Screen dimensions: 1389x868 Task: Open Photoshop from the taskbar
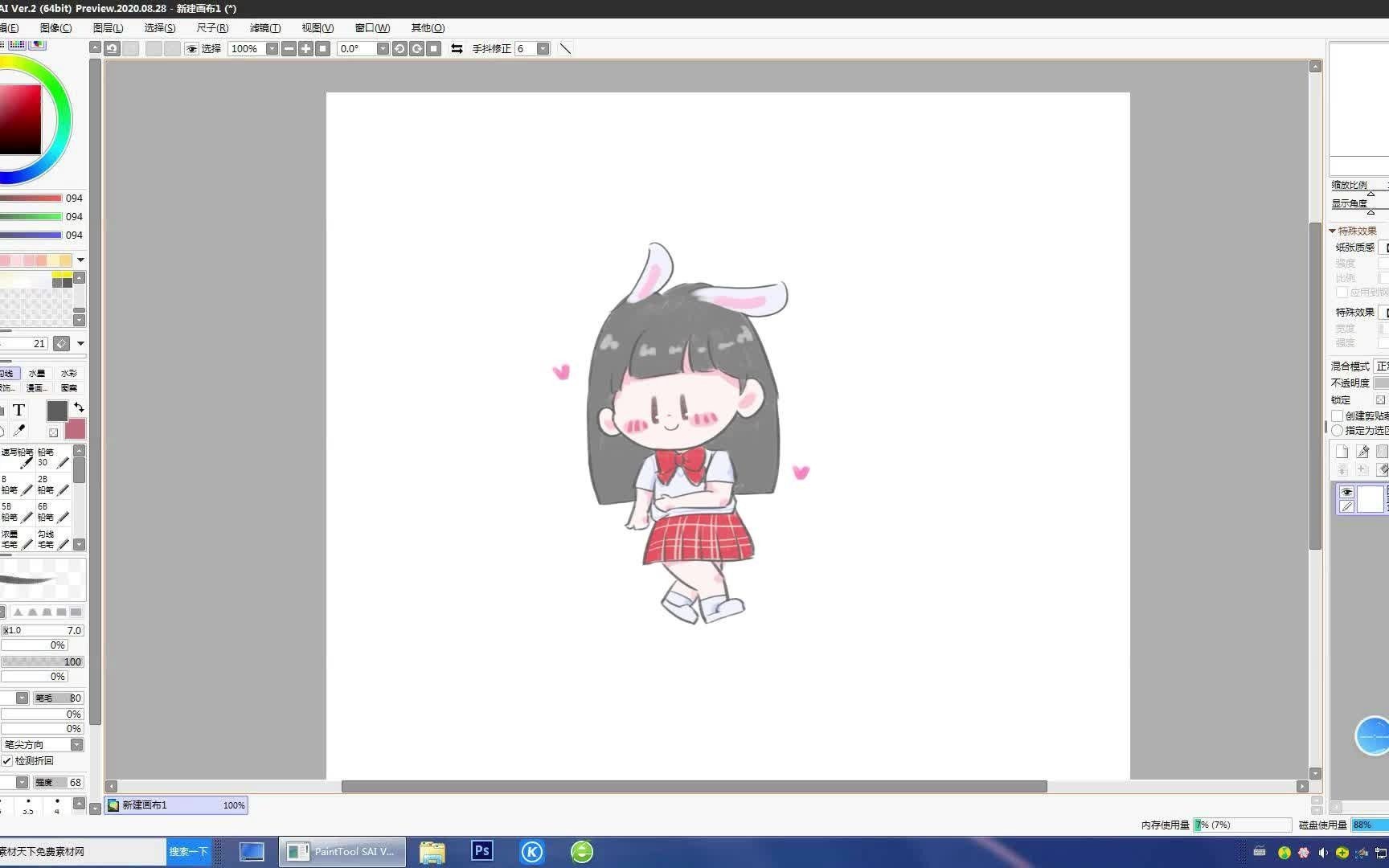point(482,850)
